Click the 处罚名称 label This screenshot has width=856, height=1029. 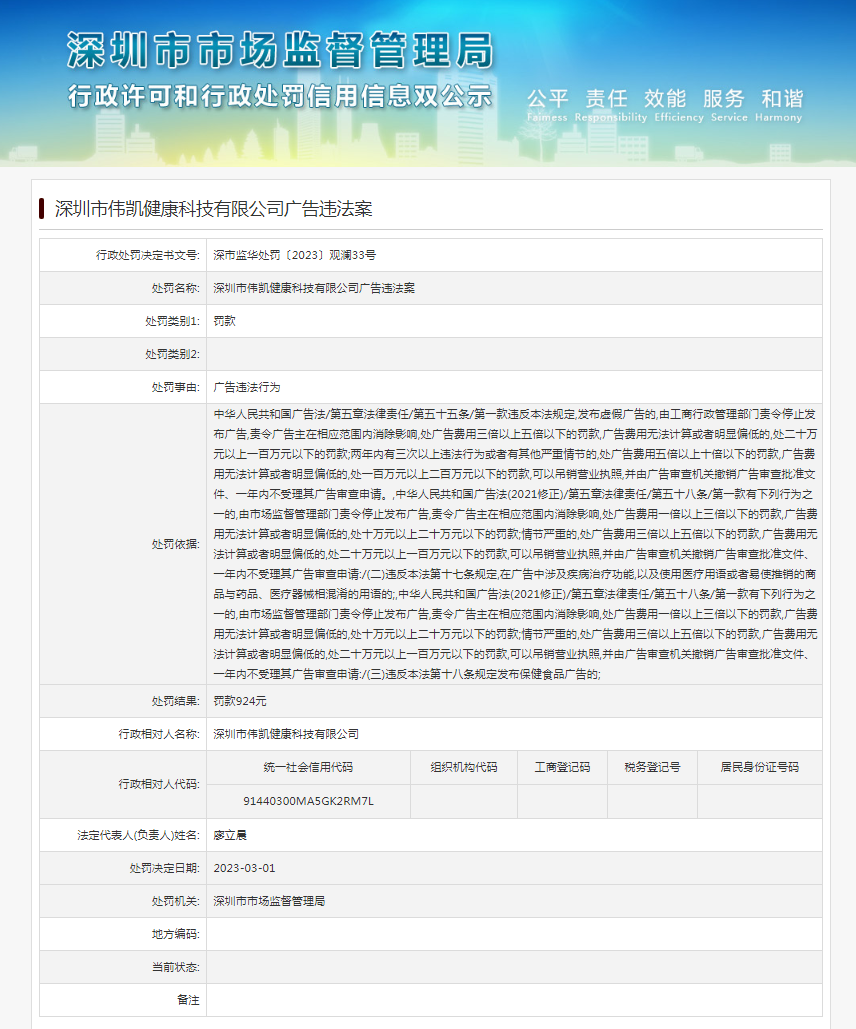(x=175, y=288)
